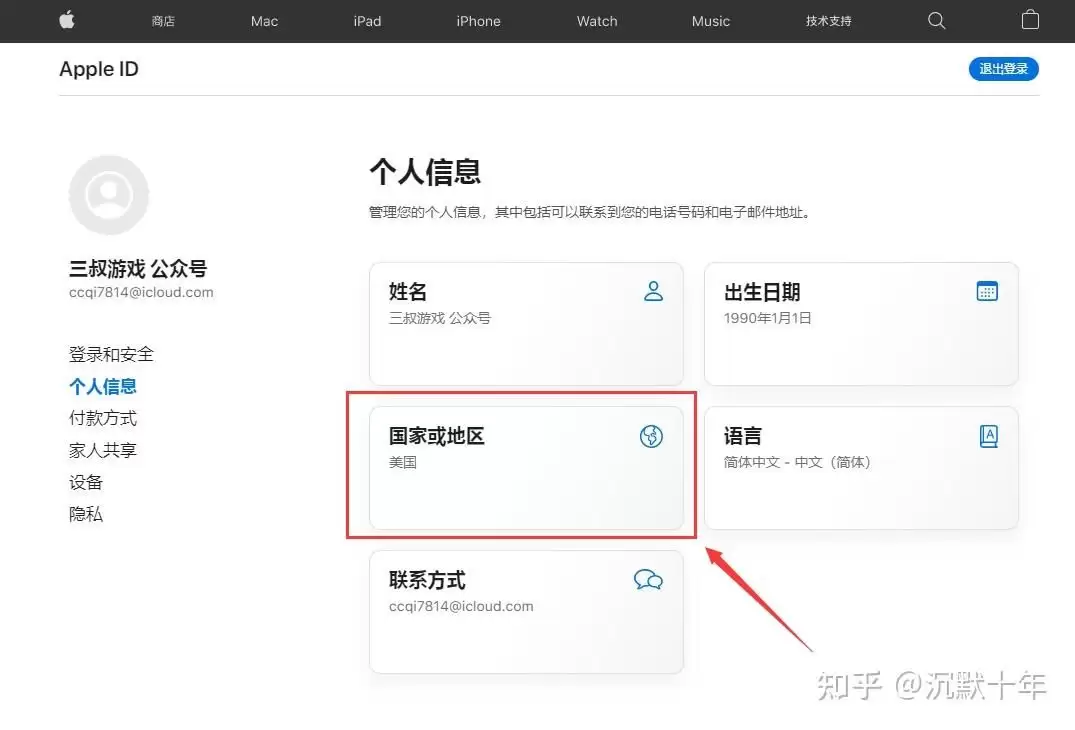
Task: Click the Apple logo in the navigation bar
Action: 66,20
